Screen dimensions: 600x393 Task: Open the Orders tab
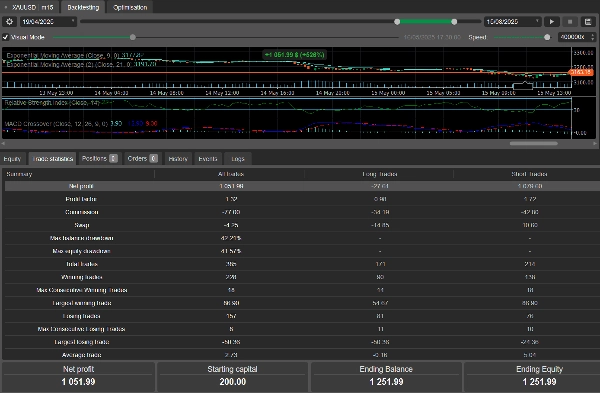143,159
